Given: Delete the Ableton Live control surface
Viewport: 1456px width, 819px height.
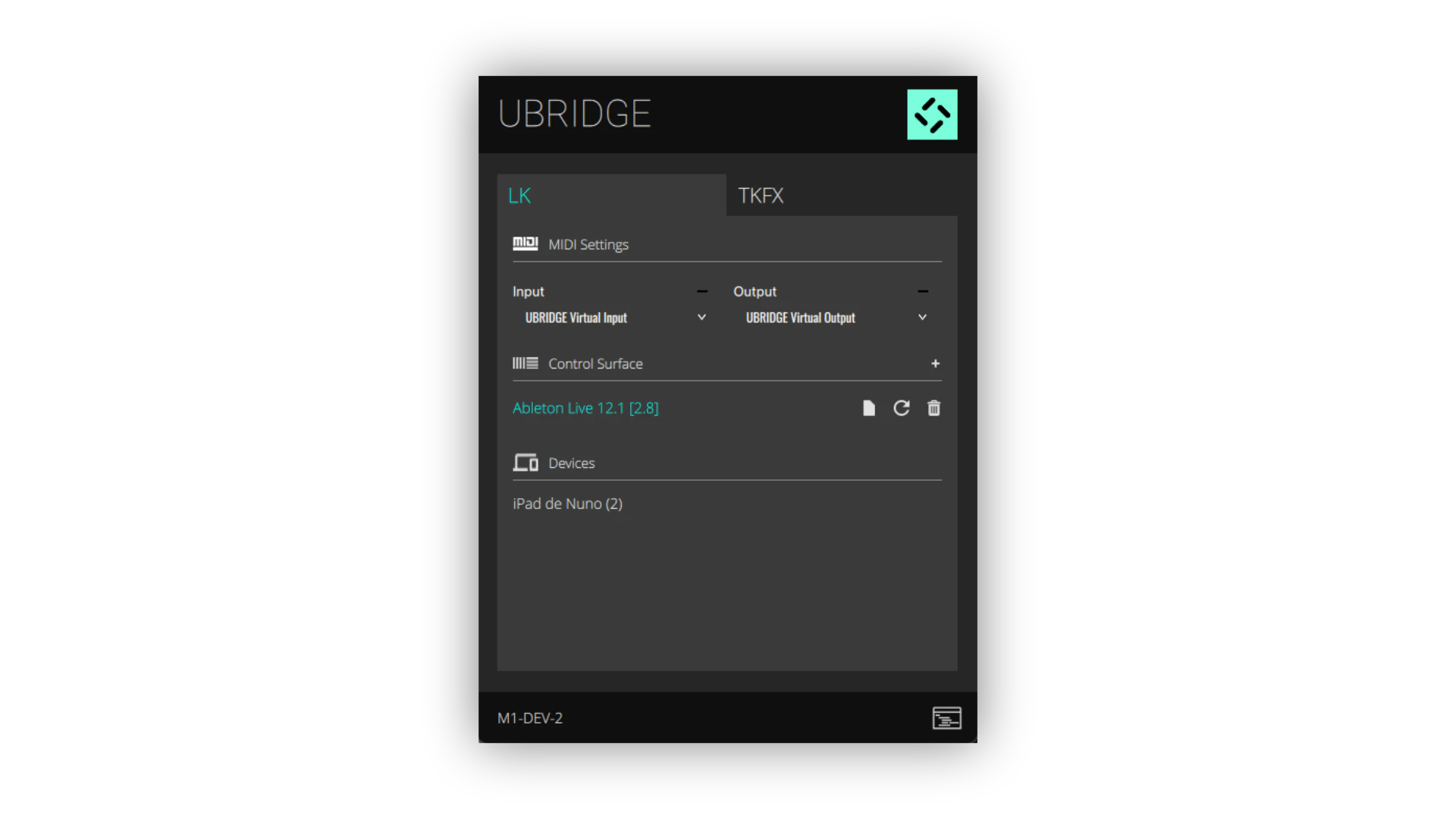Looking at the screenshot, I should point(934,408).
